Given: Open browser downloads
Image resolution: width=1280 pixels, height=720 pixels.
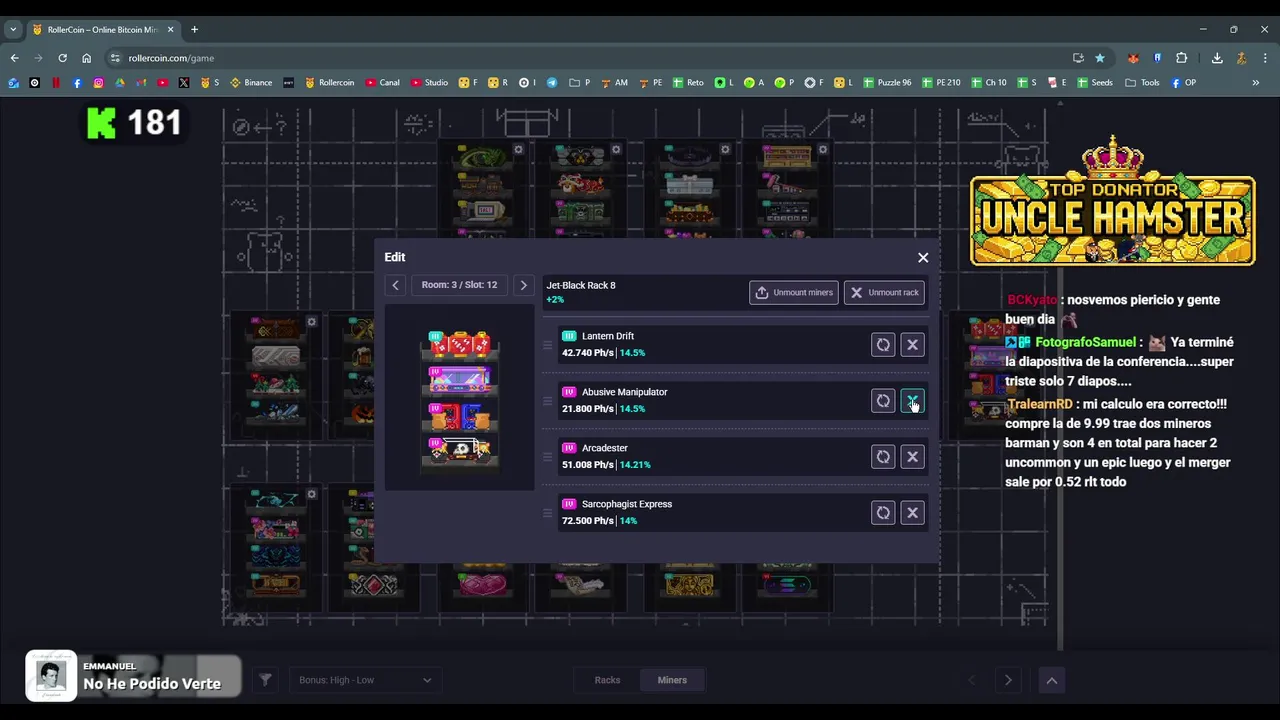Looking at the screenshot, I should pos(1217,58).
